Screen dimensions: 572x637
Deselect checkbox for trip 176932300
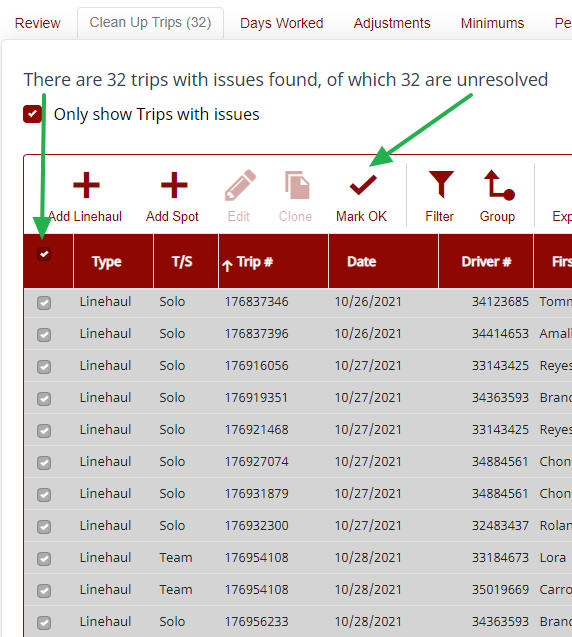44,526
